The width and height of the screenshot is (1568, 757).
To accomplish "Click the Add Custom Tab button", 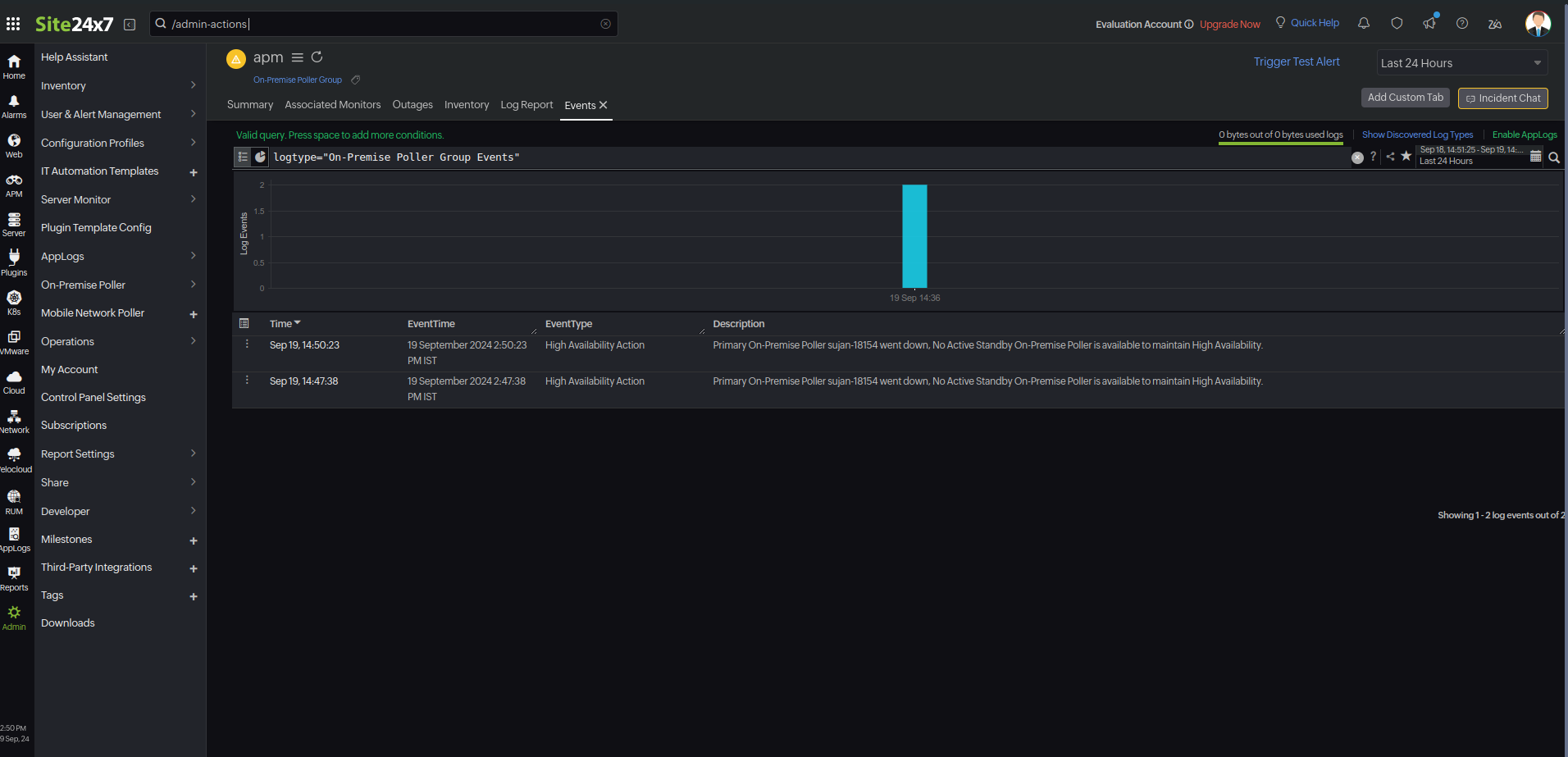I will coord(1405,98).
